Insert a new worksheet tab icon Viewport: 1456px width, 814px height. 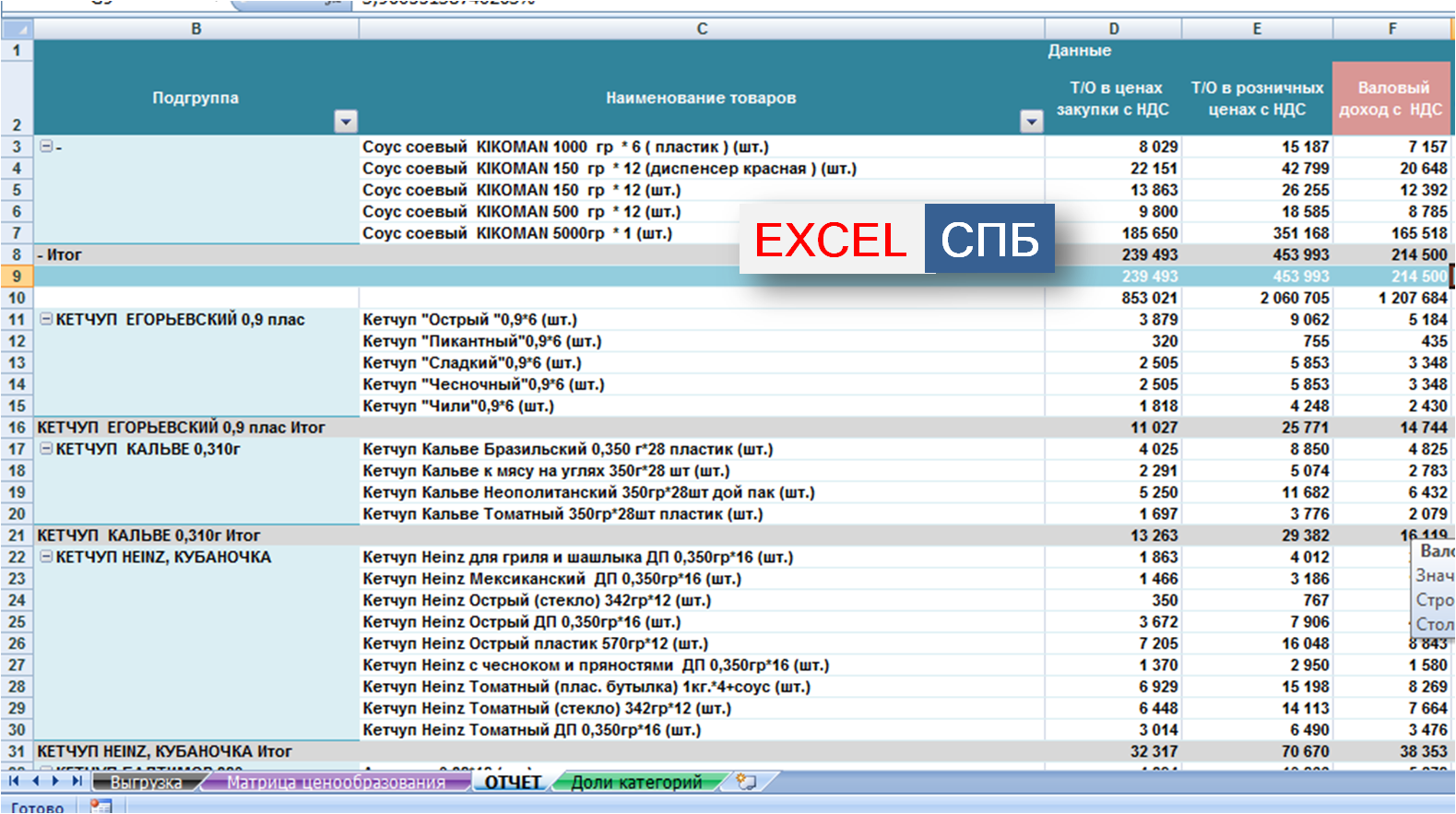[746, 782]
